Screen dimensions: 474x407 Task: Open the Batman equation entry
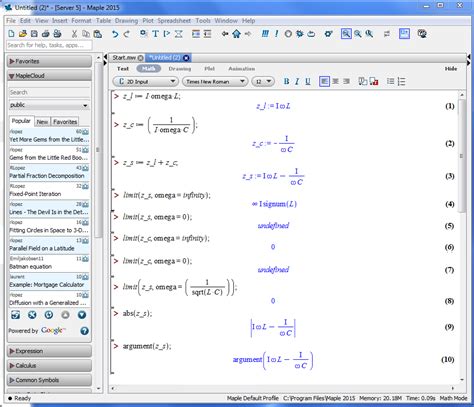click(x=49, y=263)
